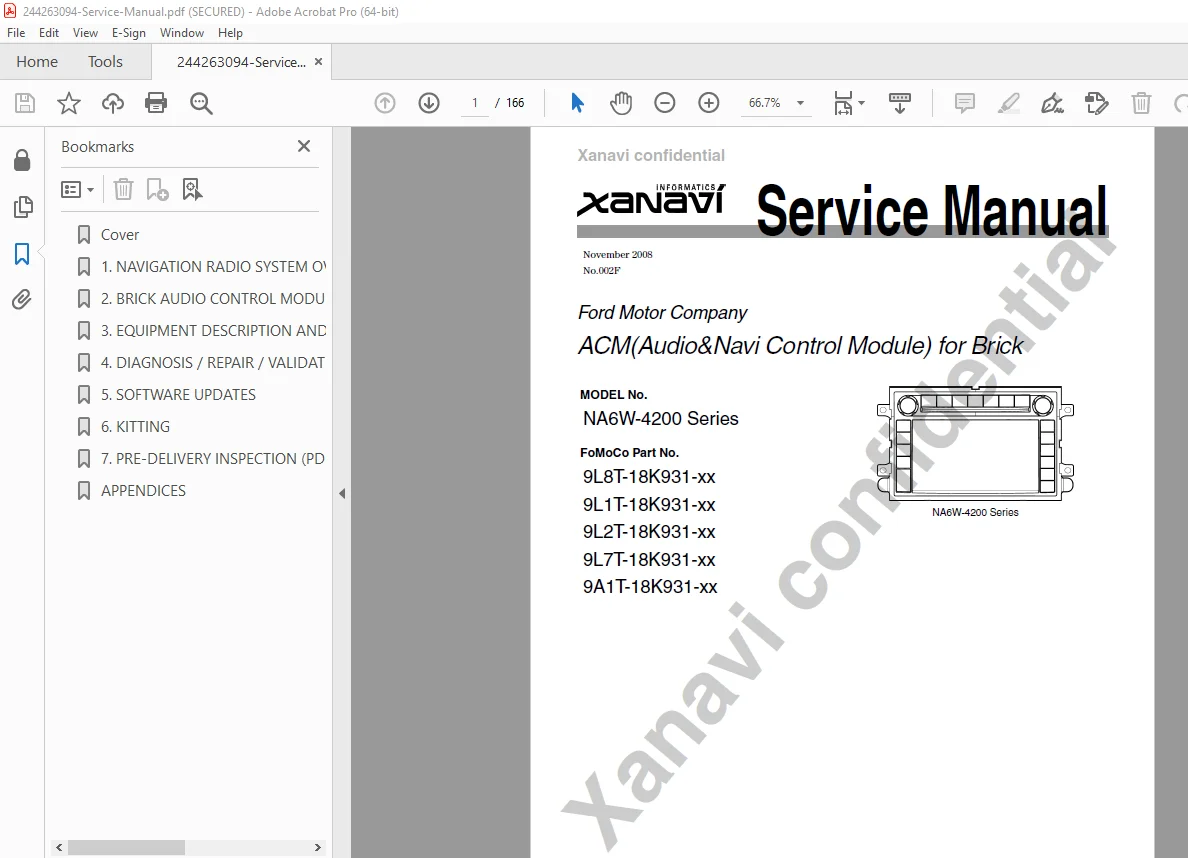1188x858 pixels.
Task: Zoom out with minus button
Action: tap(664, 103)
